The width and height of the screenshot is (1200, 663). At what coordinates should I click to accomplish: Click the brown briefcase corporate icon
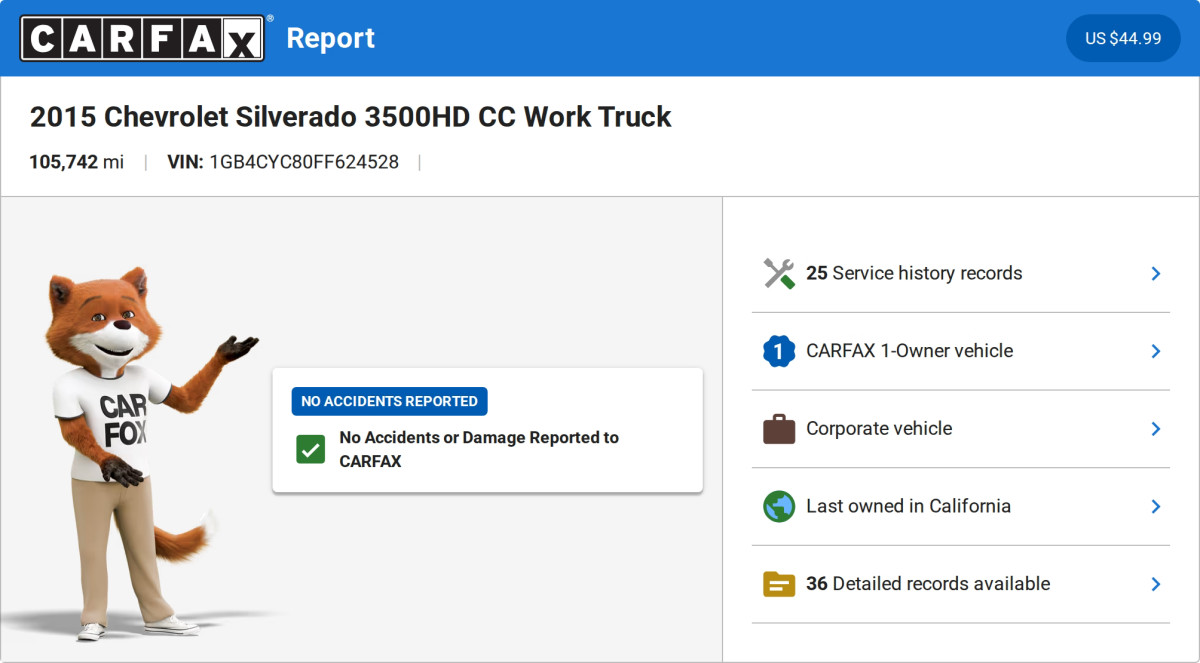tap(778, 429)
